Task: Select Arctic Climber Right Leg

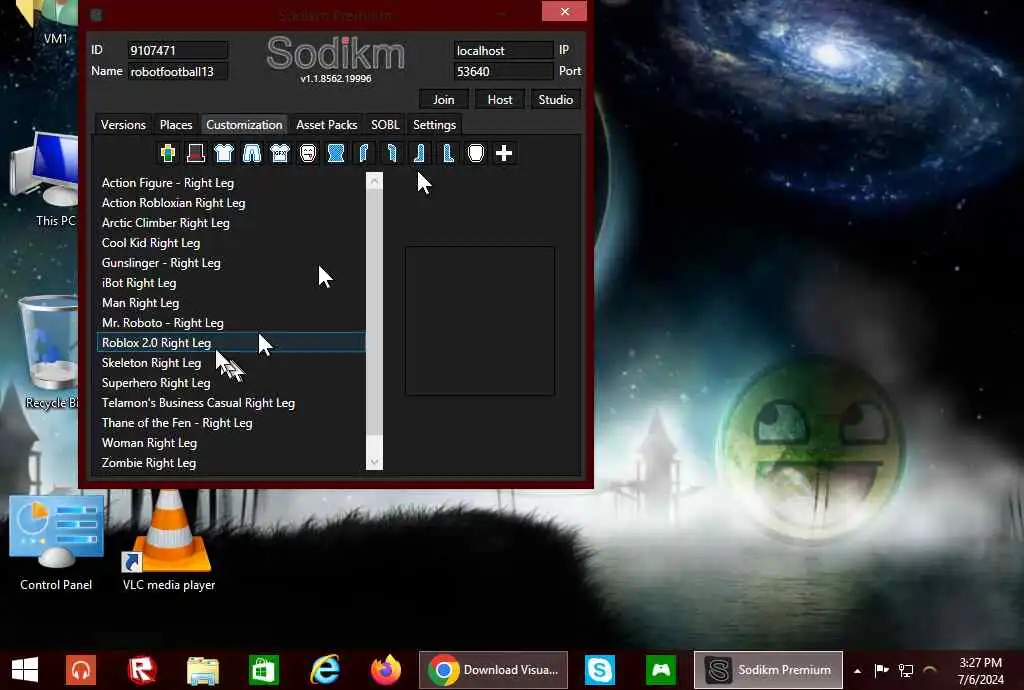Action: click(231, 223)
